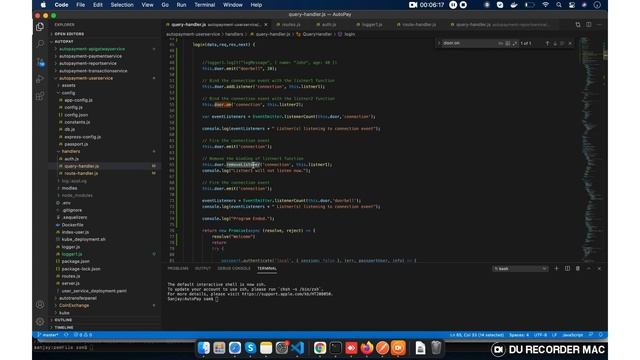Open the Search view in activity bar
Viewport: 640px width, 360px height.
point(40,44)
